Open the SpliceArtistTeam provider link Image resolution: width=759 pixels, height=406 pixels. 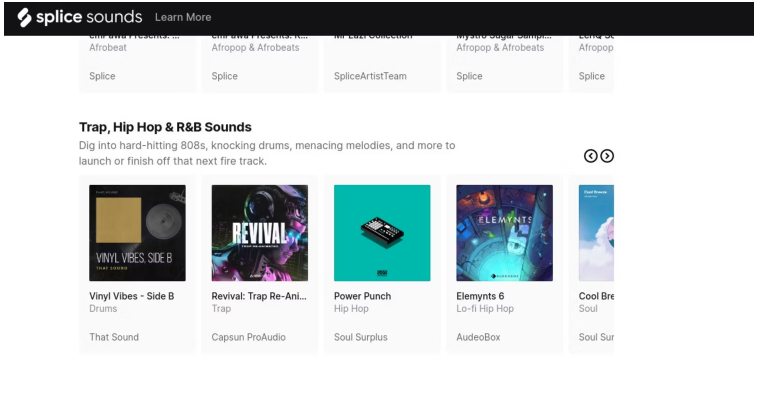tap(370, 76)
